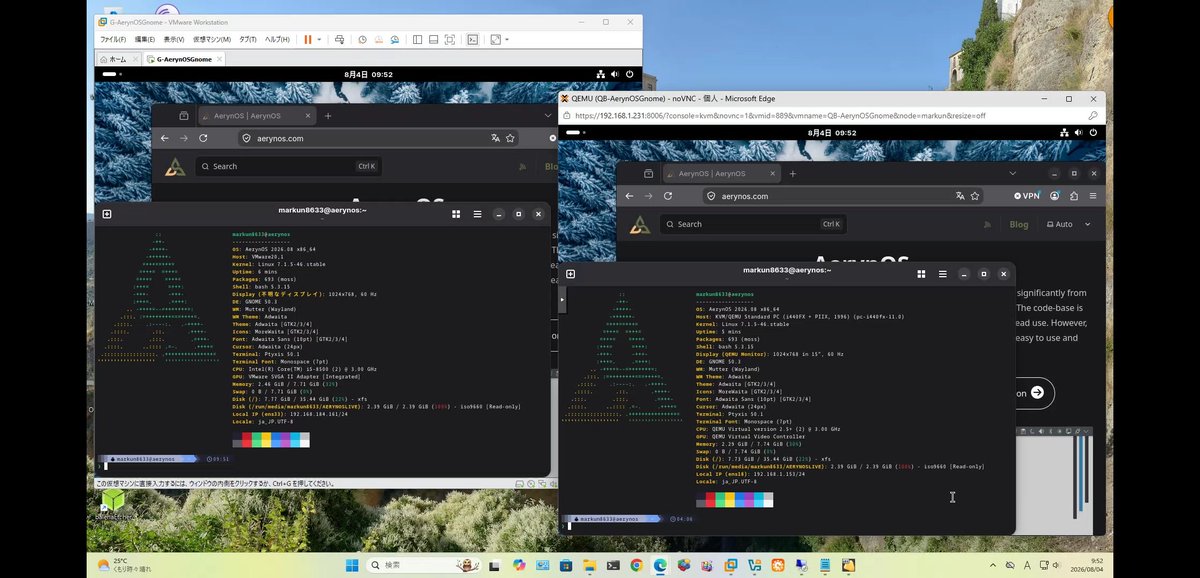This screenshot has height=578, width=1200.
Task: Click VMware's console view toolbar icon
Action: 473,39
